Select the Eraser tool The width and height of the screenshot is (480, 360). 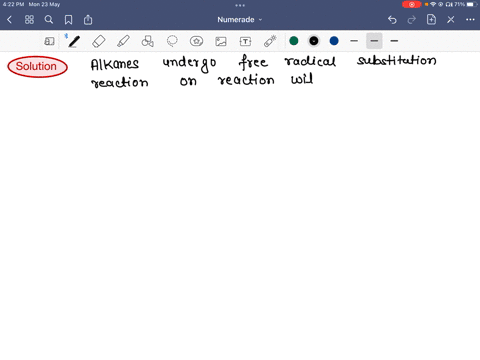coord(99,41)
